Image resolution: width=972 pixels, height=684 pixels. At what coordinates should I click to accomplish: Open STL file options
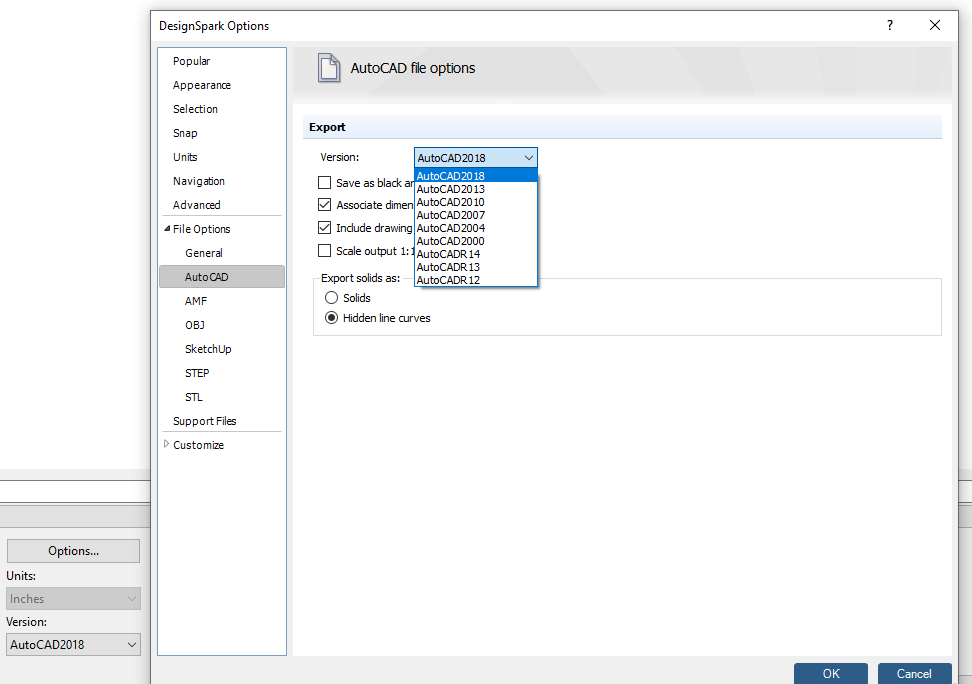(x=193, y=397)
